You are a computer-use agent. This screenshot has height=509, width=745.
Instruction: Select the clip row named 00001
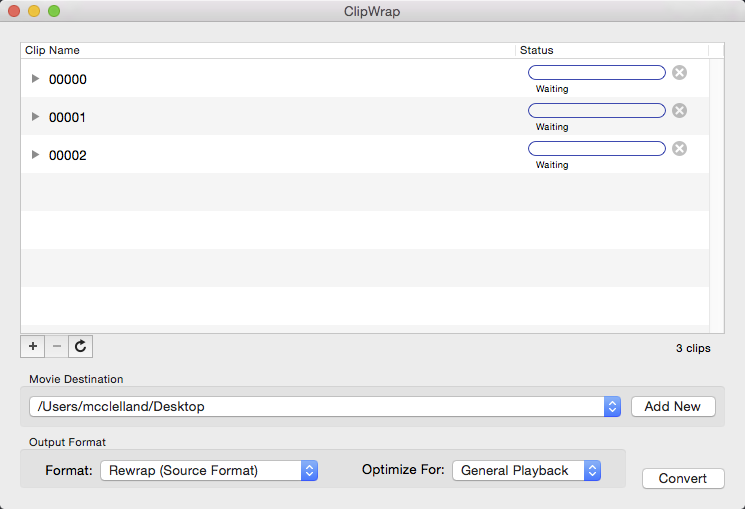click(x=365, y=116)
